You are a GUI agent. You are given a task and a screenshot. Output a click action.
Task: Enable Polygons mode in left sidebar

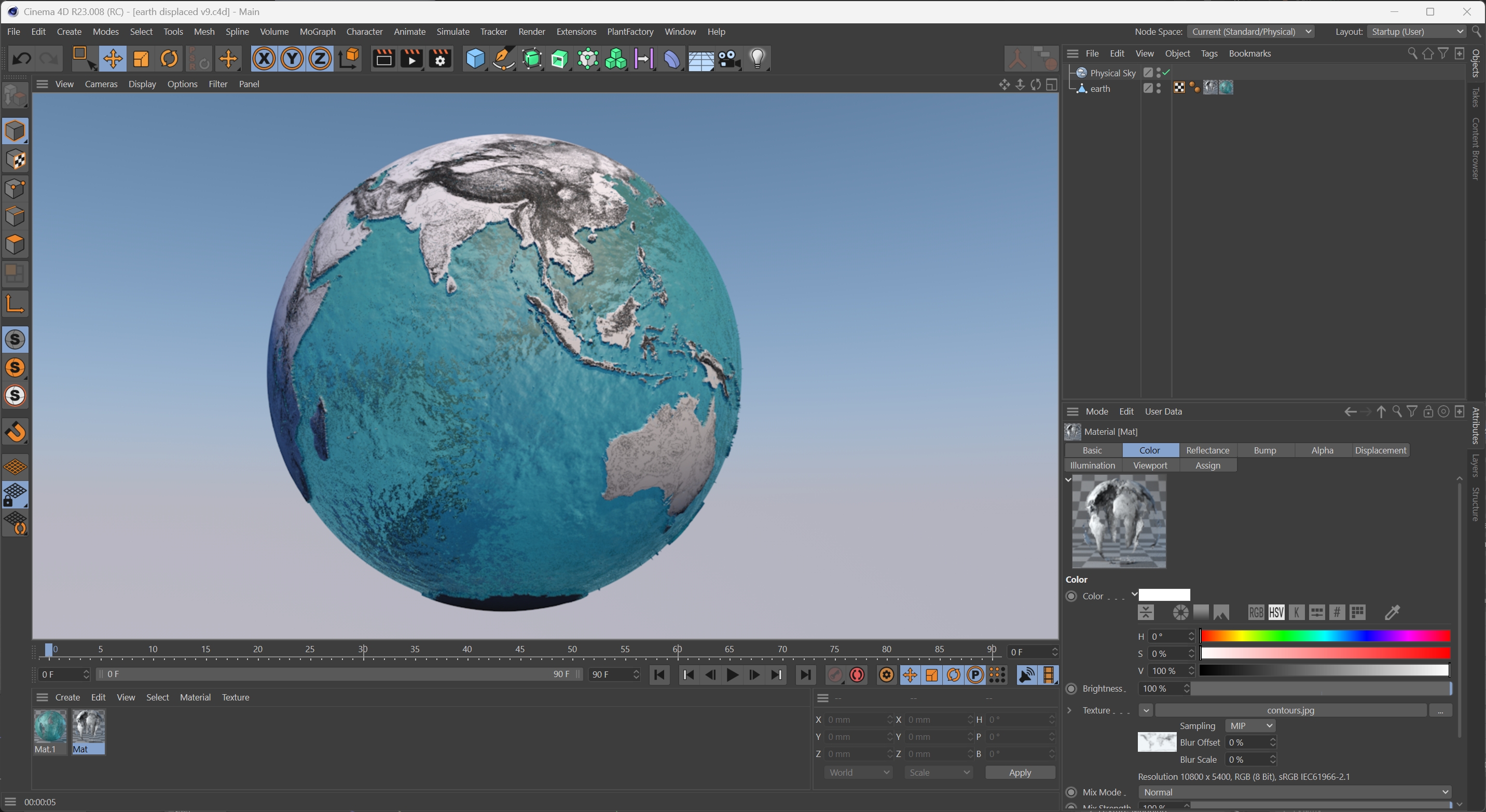[15, 244]
